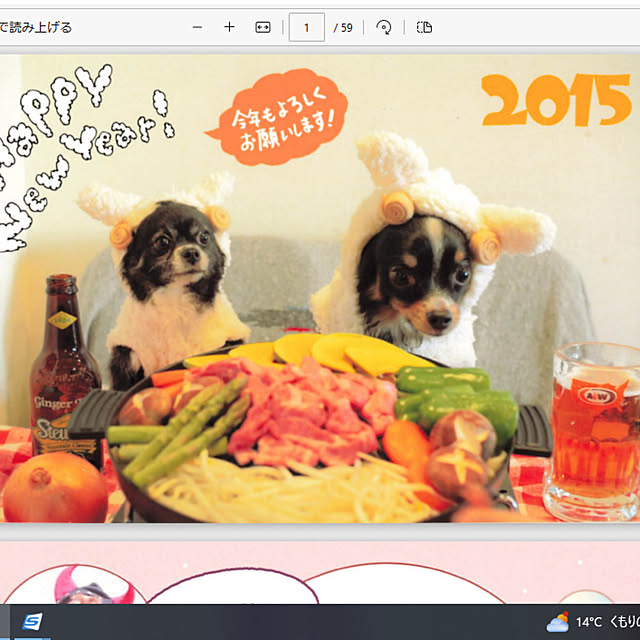The width and height of the screenshot is (640, 640).
Task: Click the total pages text / 59
Action: 343,28
